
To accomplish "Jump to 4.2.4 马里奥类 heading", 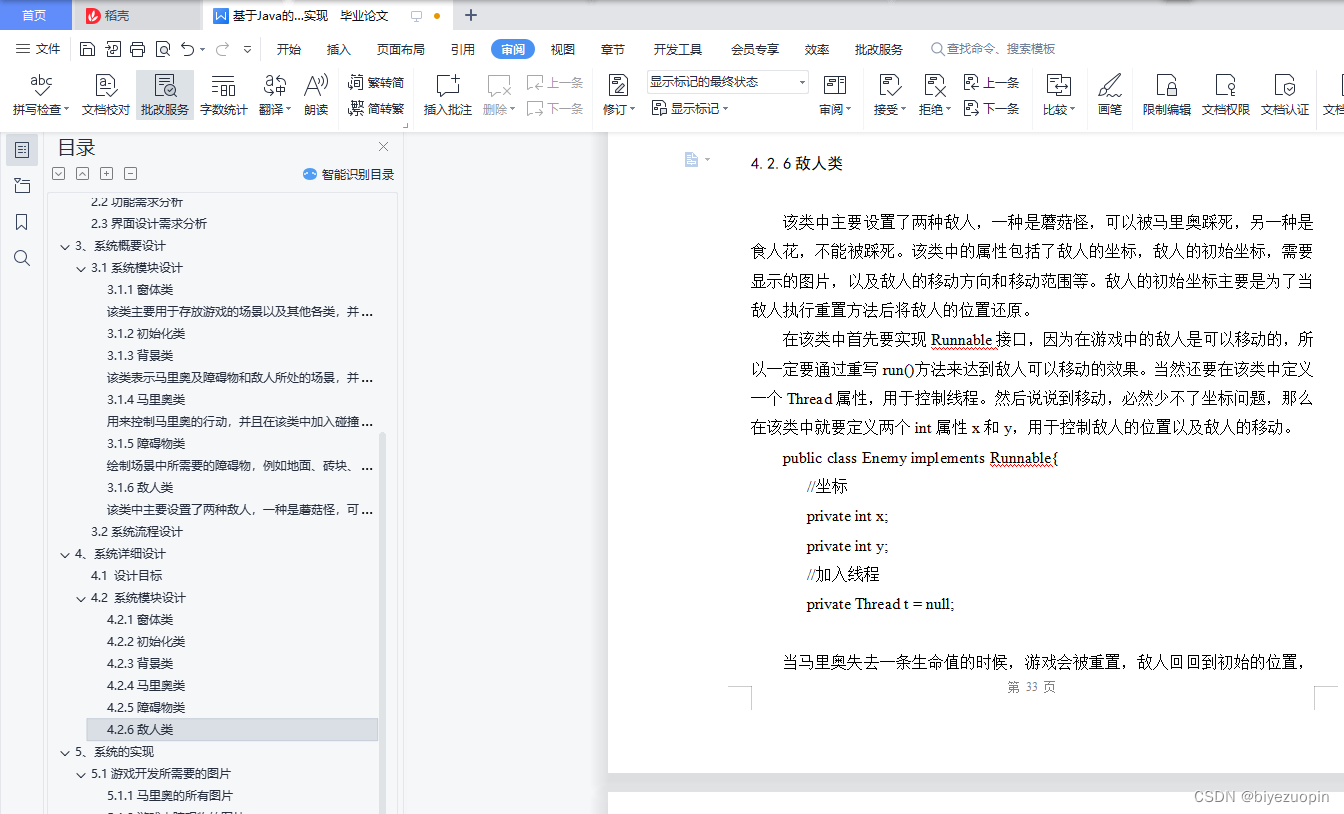I will [x=146, y=686].
